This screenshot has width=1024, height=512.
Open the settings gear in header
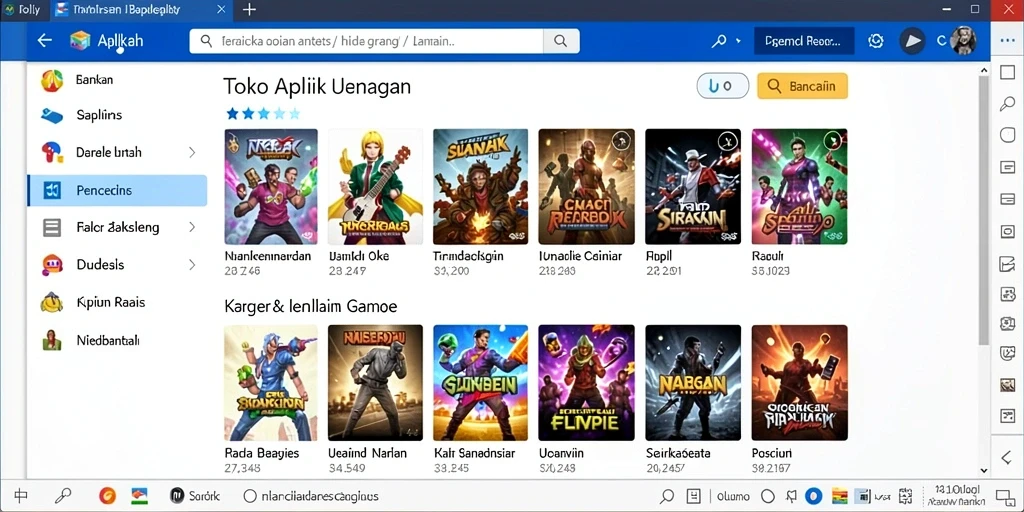click(876, 41)
